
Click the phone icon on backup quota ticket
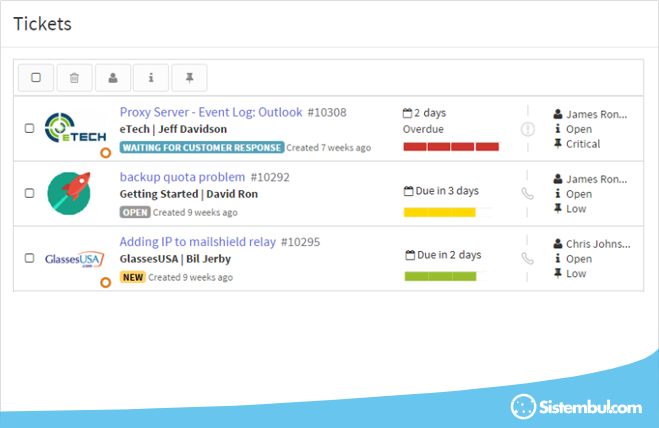pyautogui.click(x=527, y=194)
